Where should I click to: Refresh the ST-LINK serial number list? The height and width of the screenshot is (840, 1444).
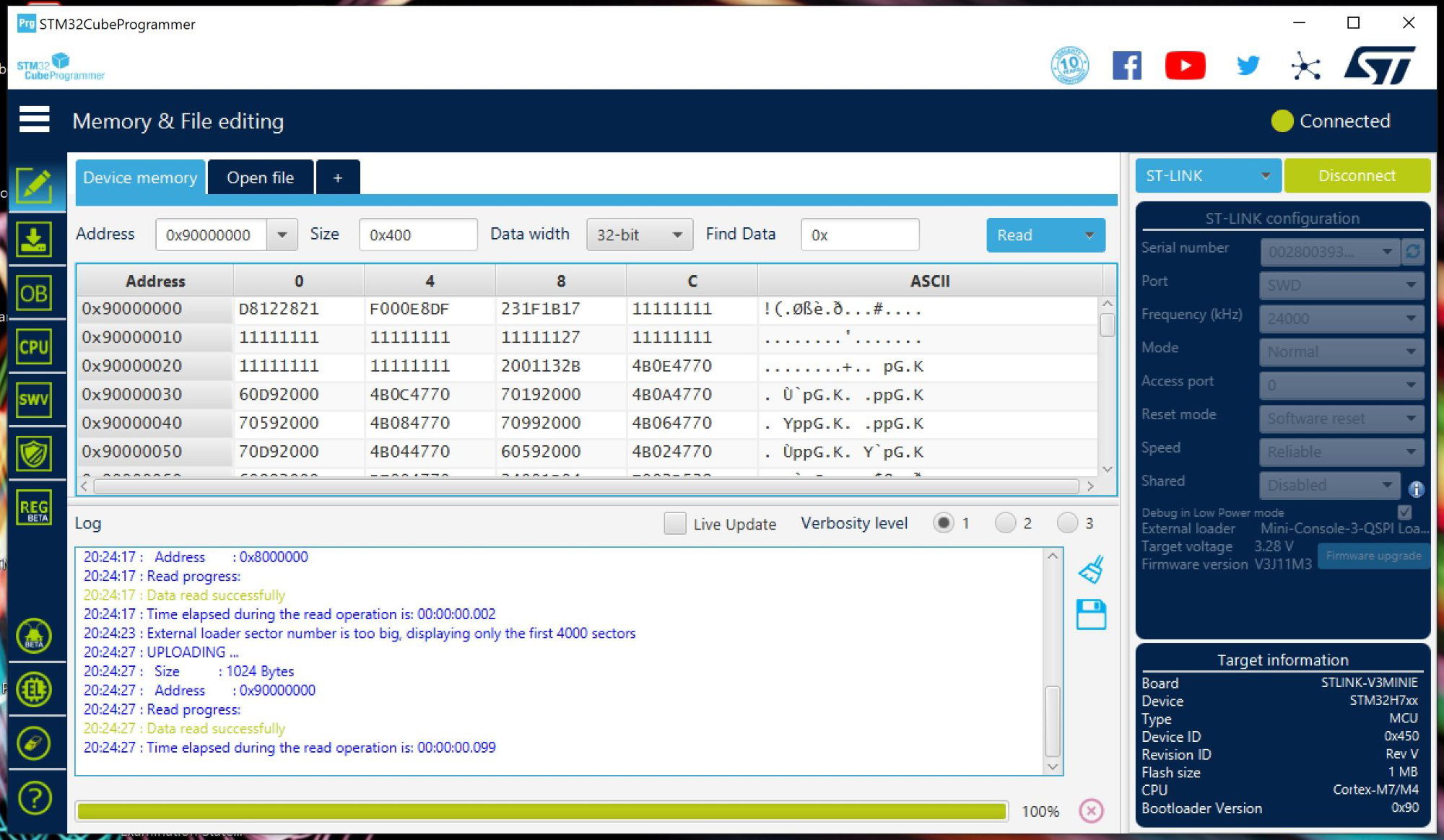(x=1412, y=251)
